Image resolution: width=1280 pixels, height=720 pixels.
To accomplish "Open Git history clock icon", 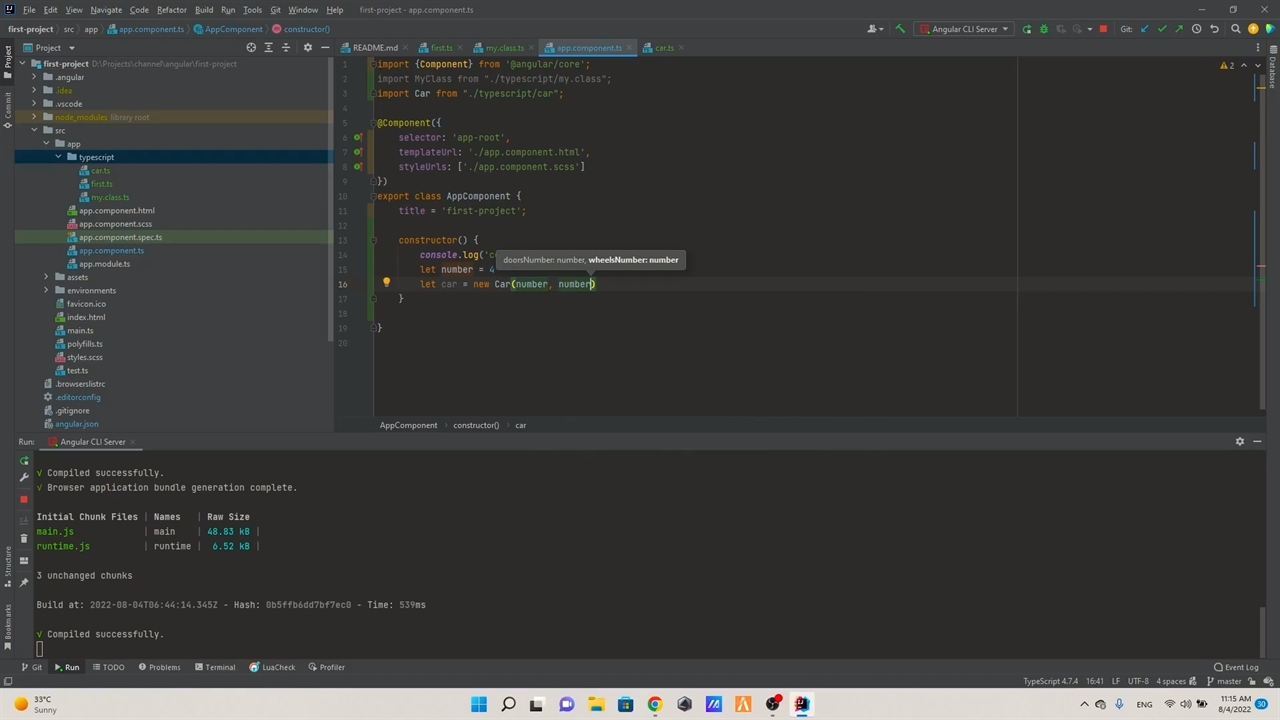I will [x=1196, y=29].
